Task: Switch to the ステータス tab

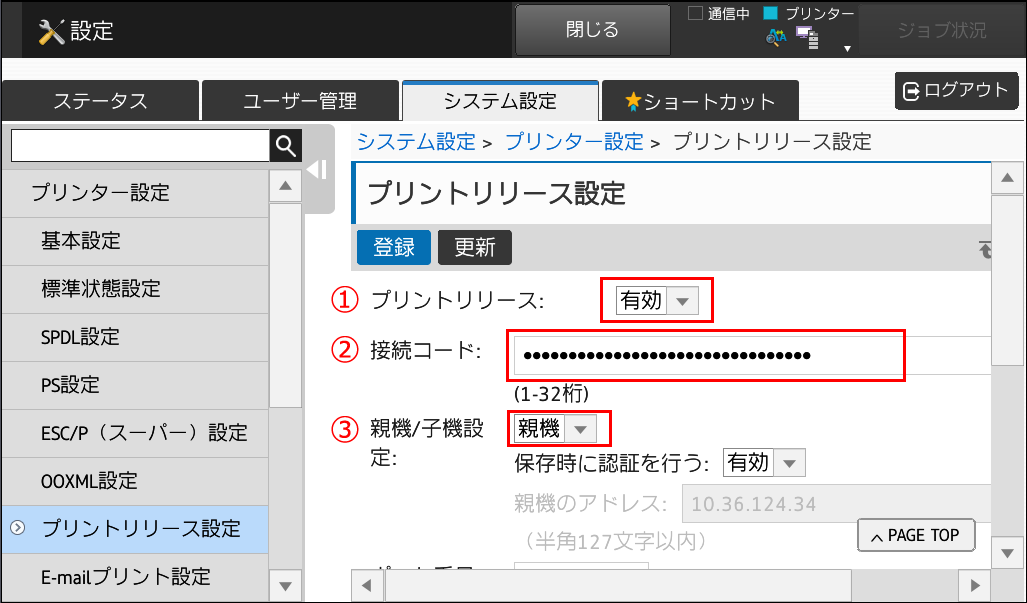Action: tap(100, 101)
